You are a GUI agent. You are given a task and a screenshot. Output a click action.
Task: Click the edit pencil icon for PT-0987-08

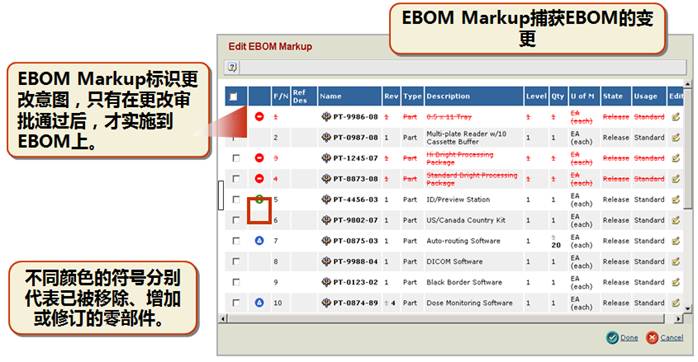(x=676, y=138)
